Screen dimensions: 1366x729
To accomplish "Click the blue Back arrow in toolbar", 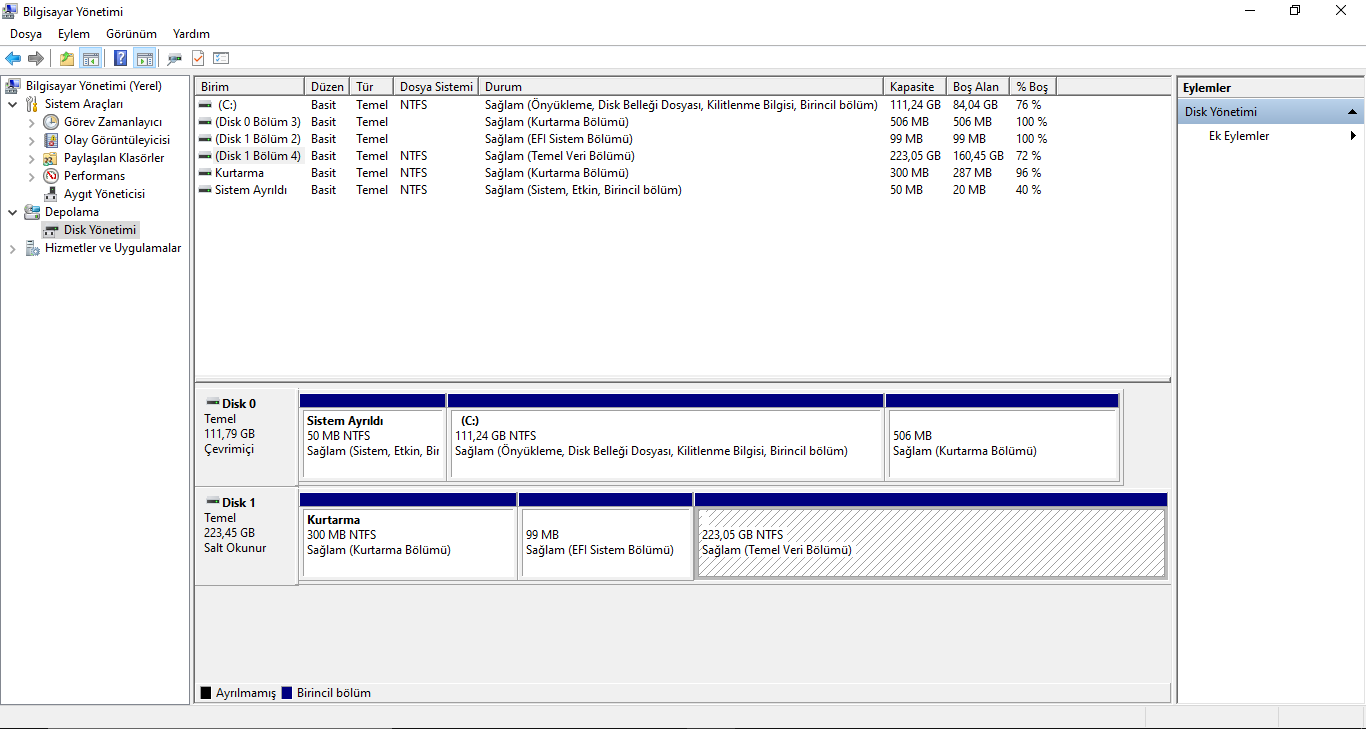I will (x=13, y=58).
